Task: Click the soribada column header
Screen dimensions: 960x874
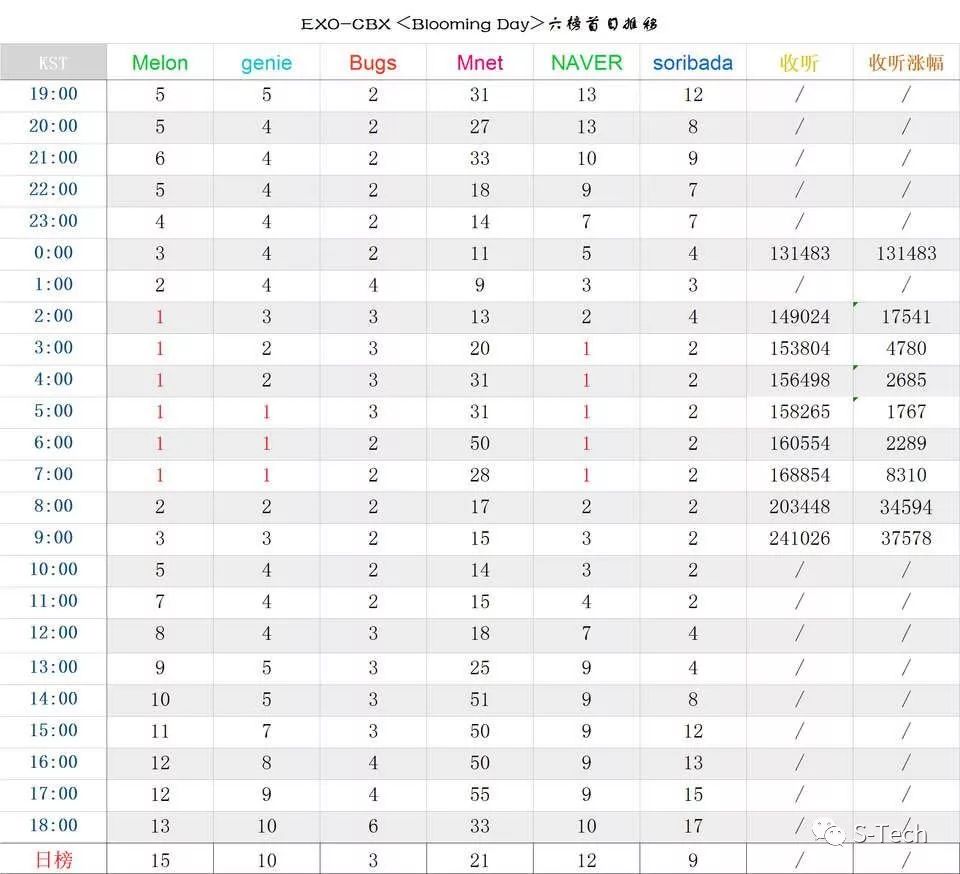Action: 692,62
